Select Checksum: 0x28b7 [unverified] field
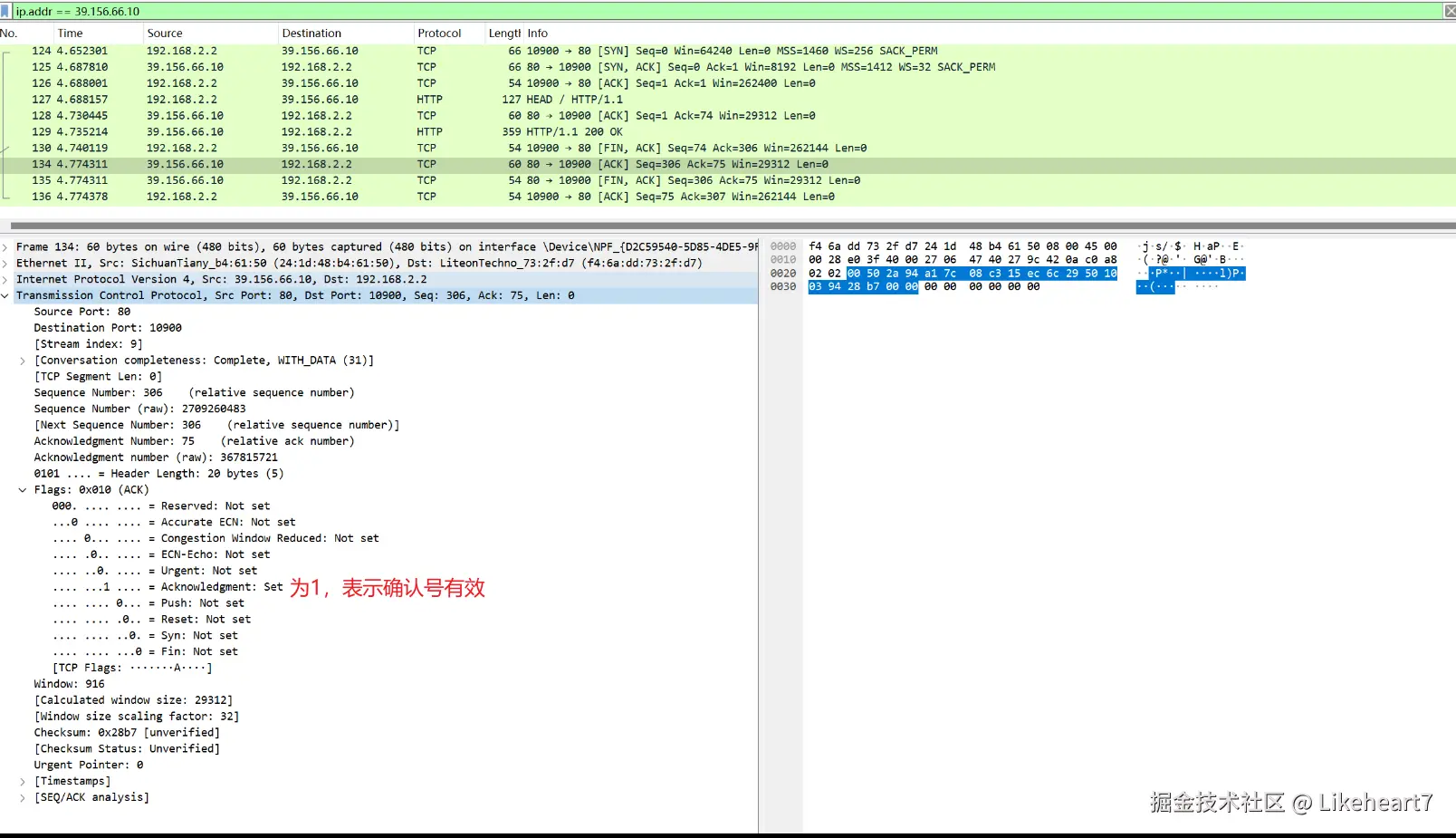Image resolution: width=1456 pixels, height=838 pixels. tap(127, 734)
